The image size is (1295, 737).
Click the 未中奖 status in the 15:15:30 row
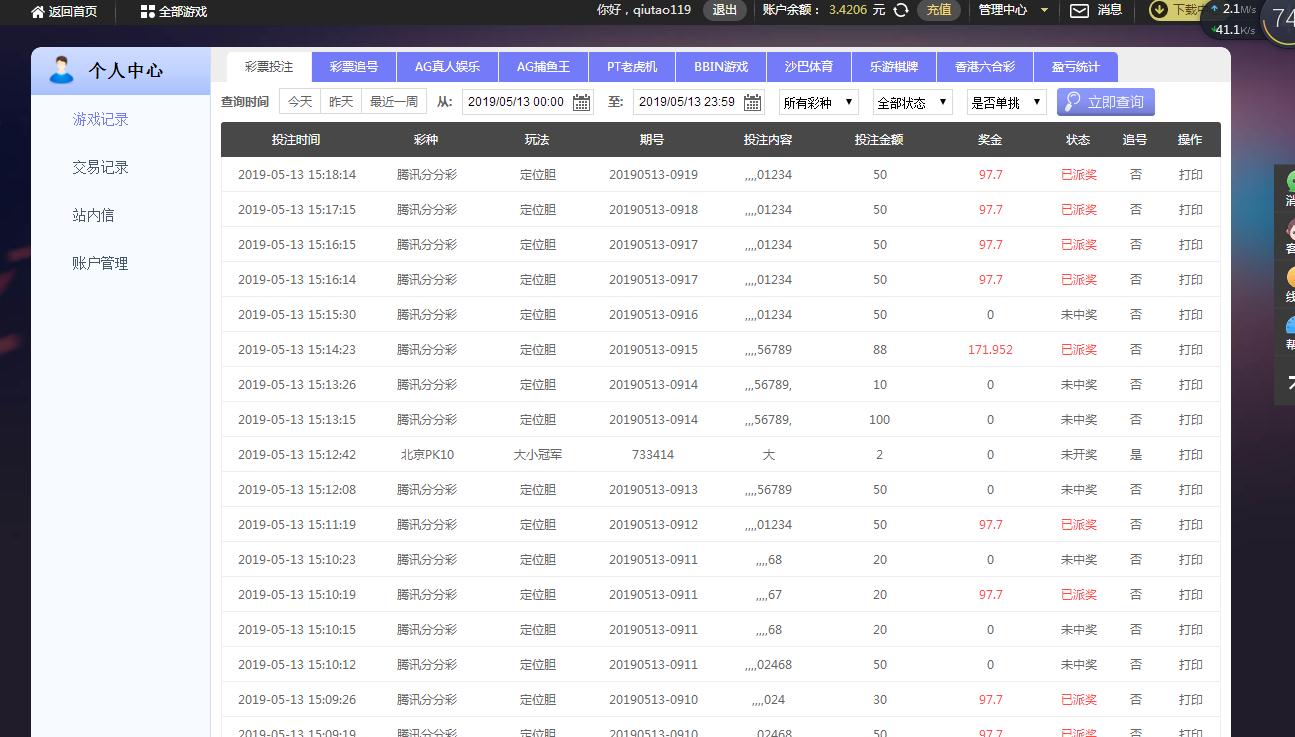[1079, 315]
